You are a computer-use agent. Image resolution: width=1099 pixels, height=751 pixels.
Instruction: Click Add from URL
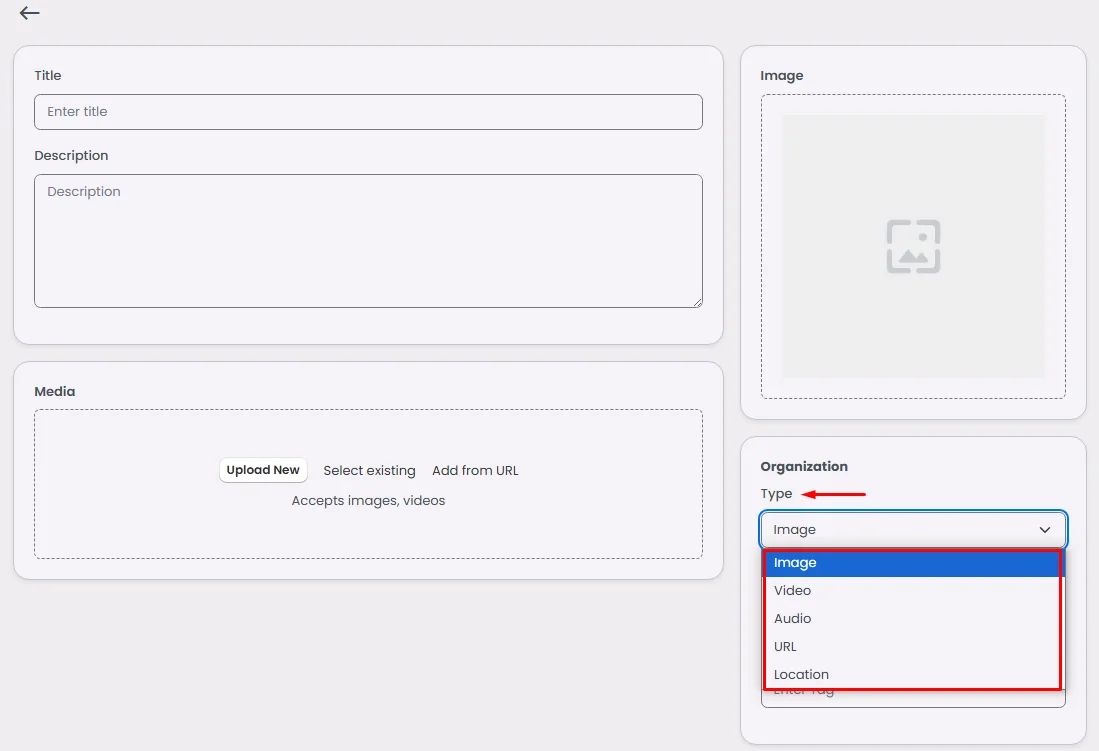pyautogui.click(x=475, y=471)
